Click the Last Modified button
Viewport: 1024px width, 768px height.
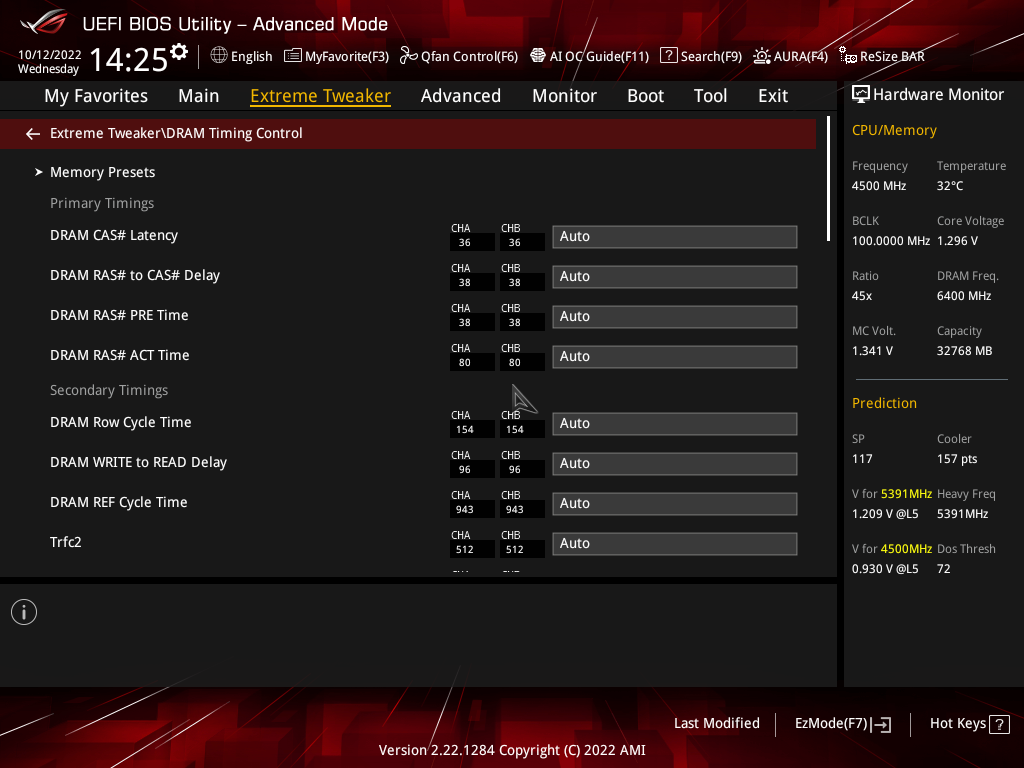(x=716, y=724)
